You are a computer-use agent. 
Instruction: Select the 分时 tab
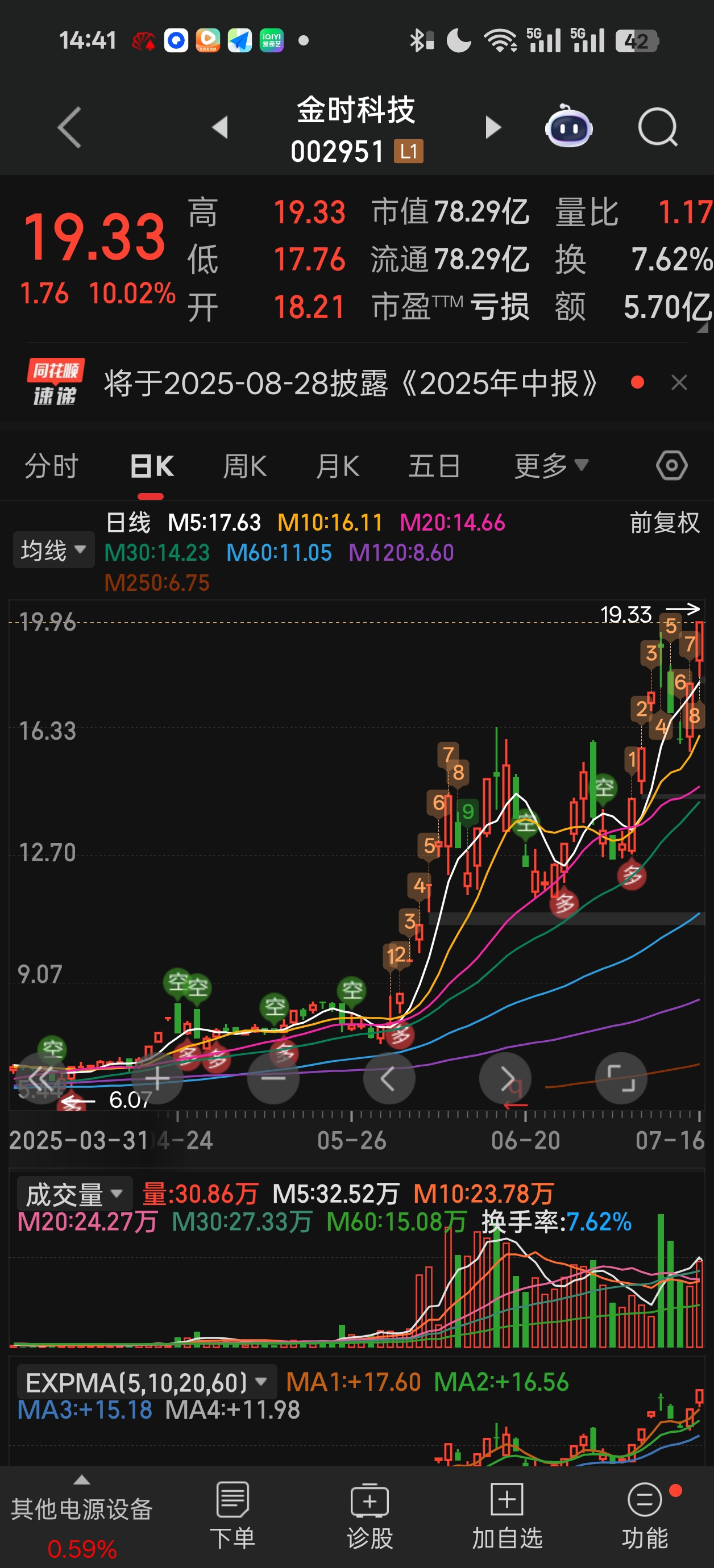(x=52, y=466)
